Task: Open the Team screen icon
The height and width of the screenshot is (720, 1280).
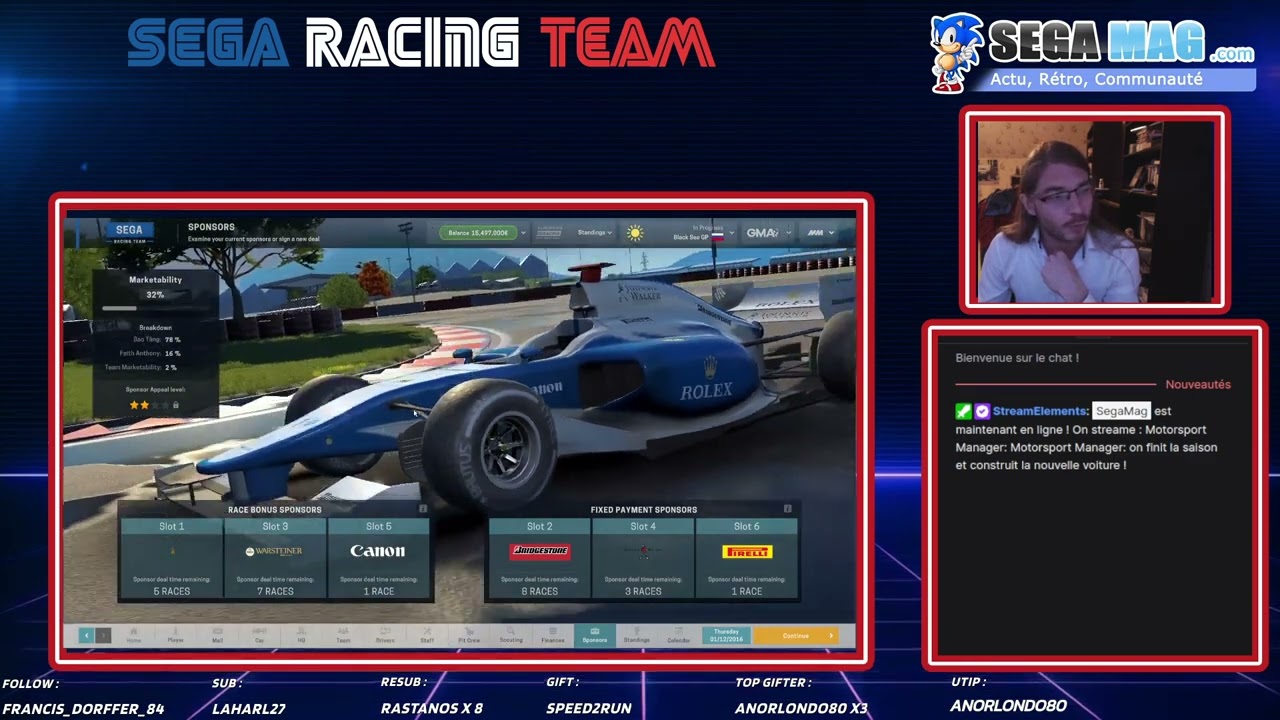Action: [x=343, y=635]
